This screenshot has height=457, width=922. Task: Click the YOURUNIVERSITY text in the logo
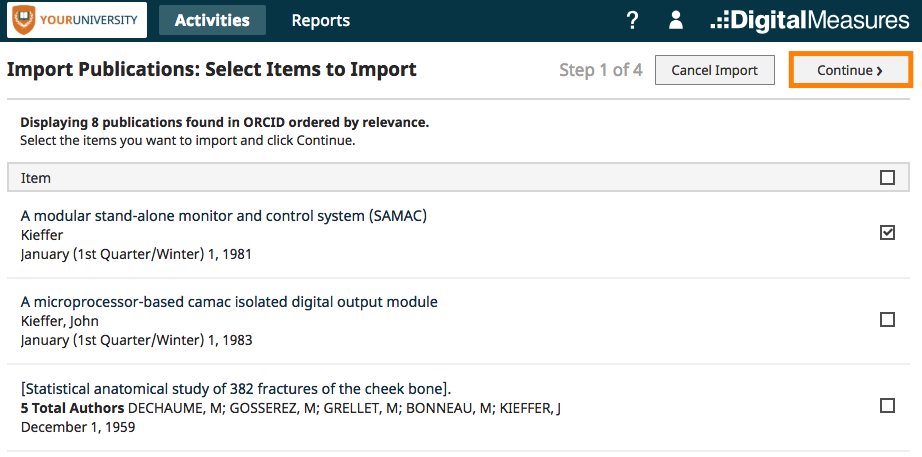(x=88, y=20)
